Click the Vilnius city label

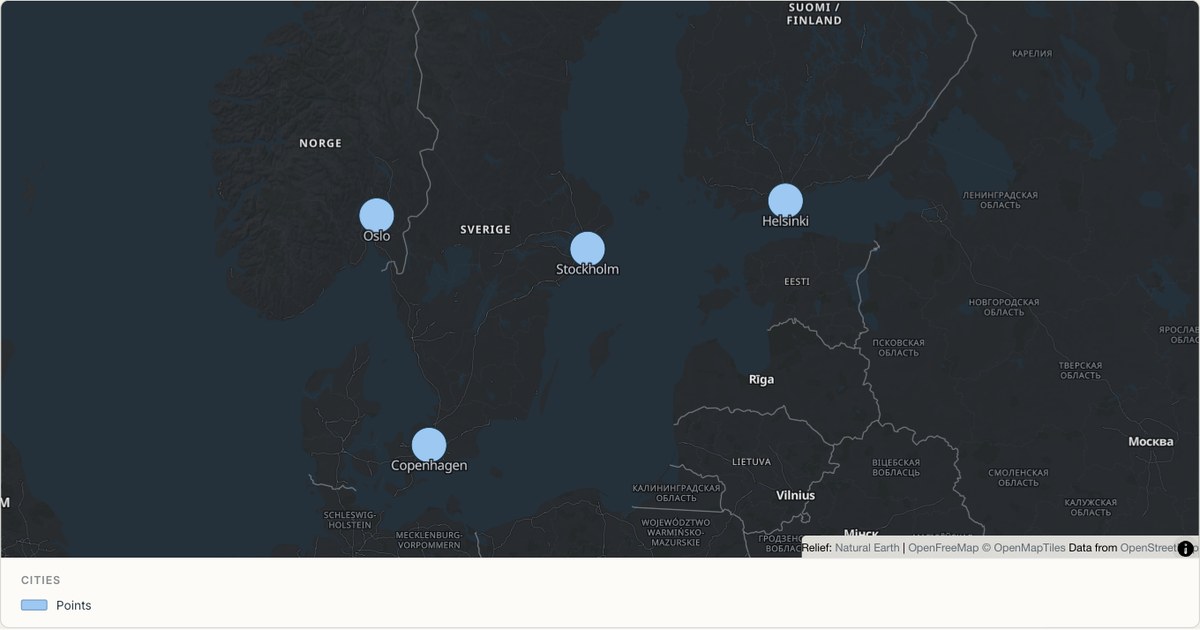pyautogui.click(x=796, y=496)
